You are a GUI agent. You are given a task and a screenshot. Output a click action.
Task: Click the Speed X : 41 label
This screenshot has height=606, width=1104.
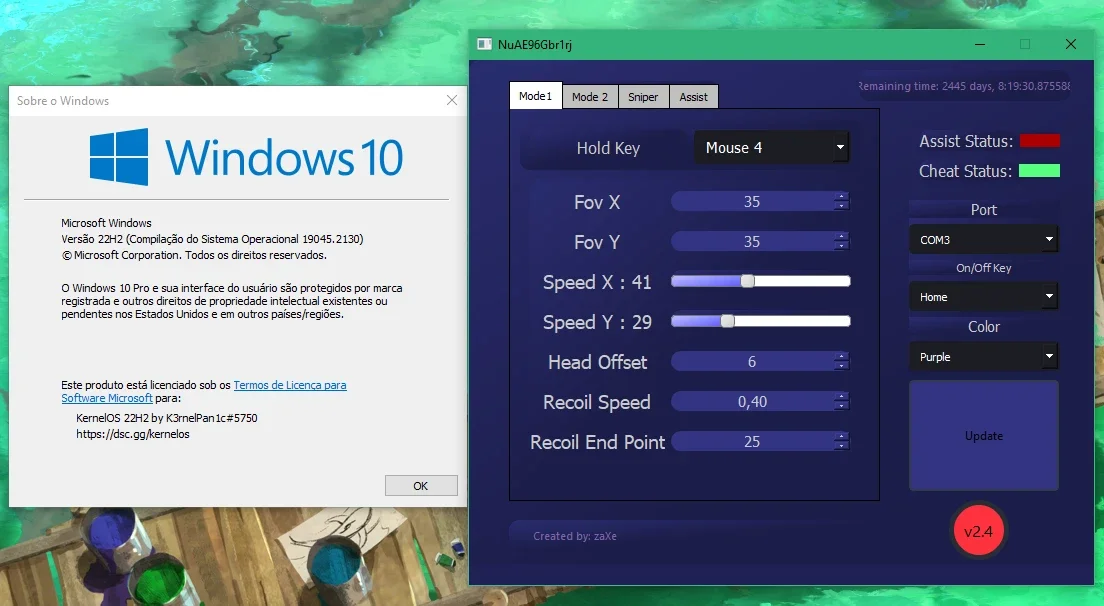coord(597,282)
